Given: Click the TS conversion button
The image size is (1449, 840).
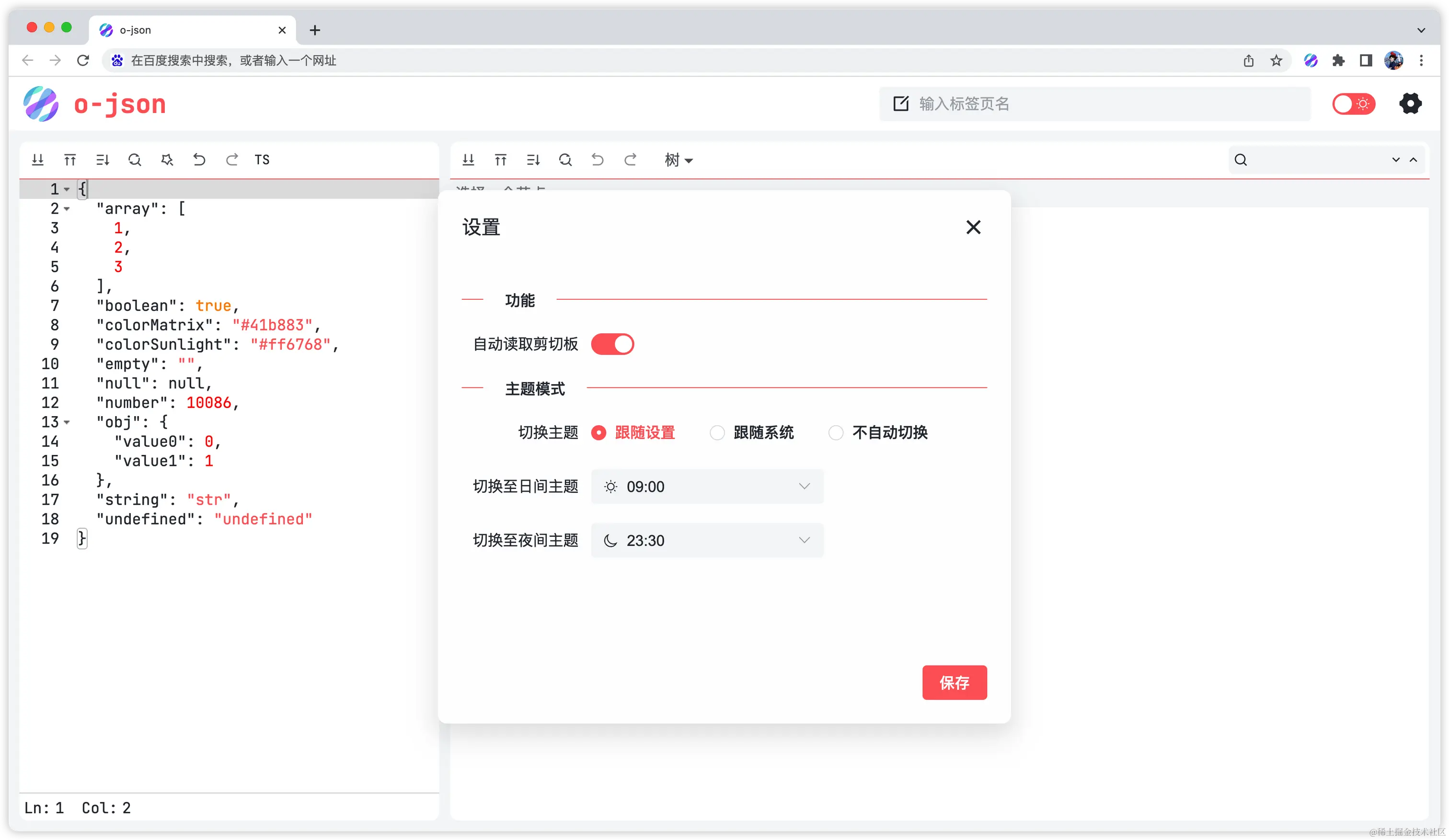Looking at the screenshot, I should [x=262, y=160].
